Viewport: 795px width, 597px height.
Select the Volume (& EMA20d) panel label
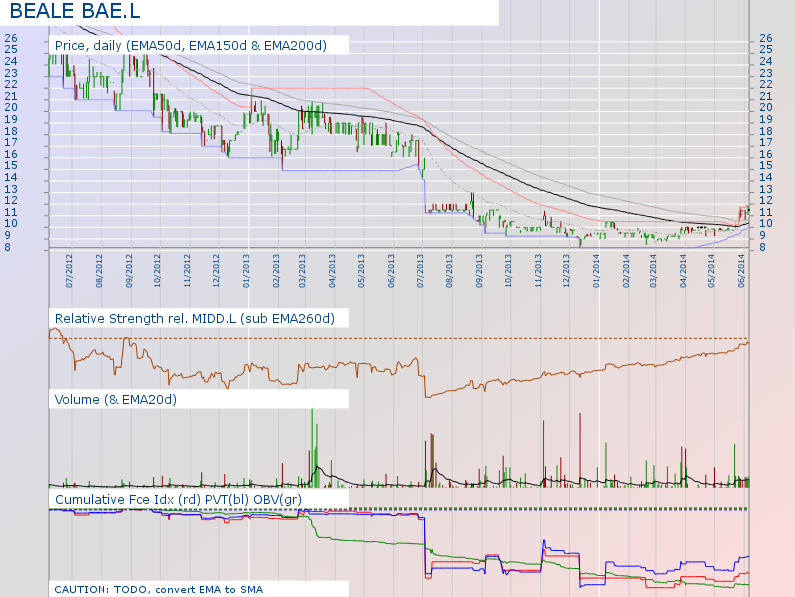click(x=115, y=400)
